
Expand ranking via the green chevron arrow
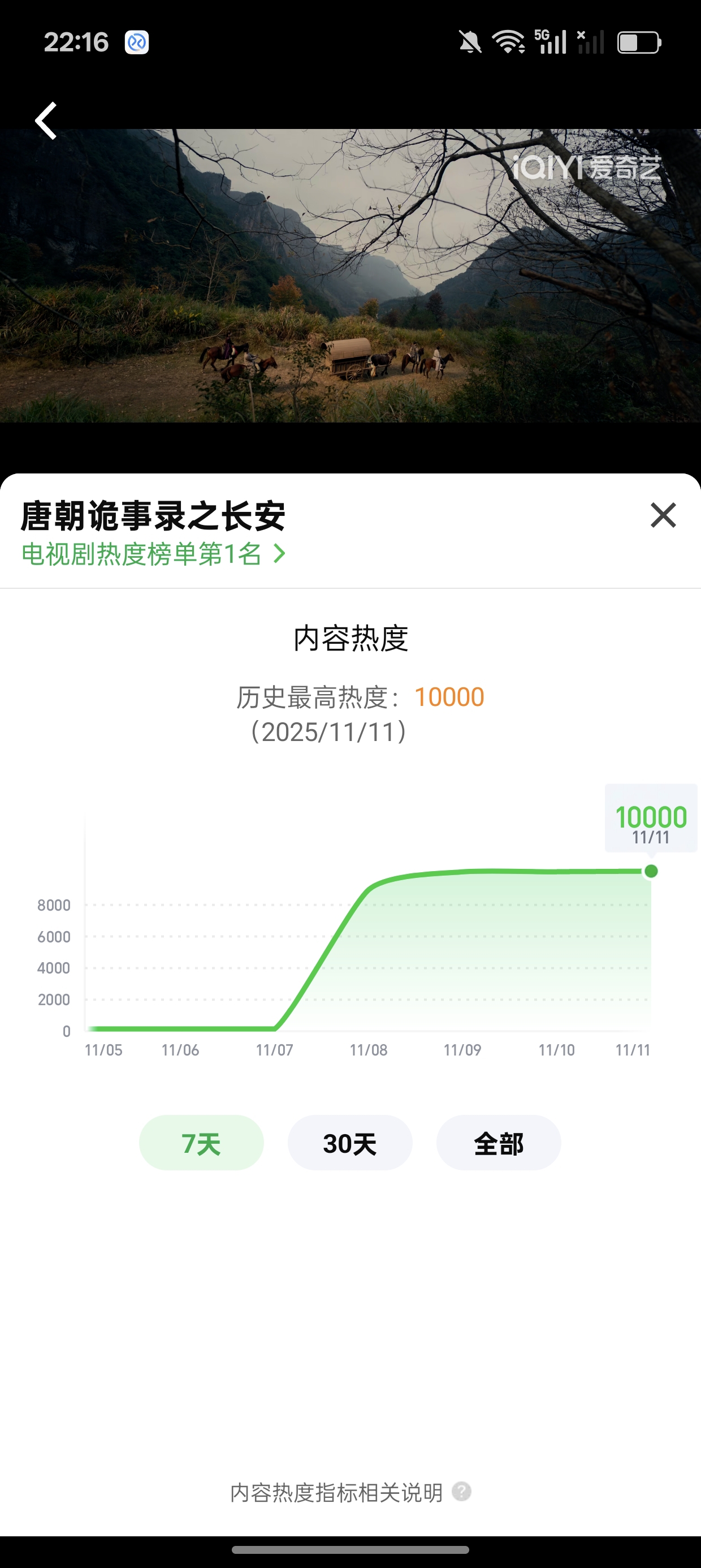coord(279,553)
